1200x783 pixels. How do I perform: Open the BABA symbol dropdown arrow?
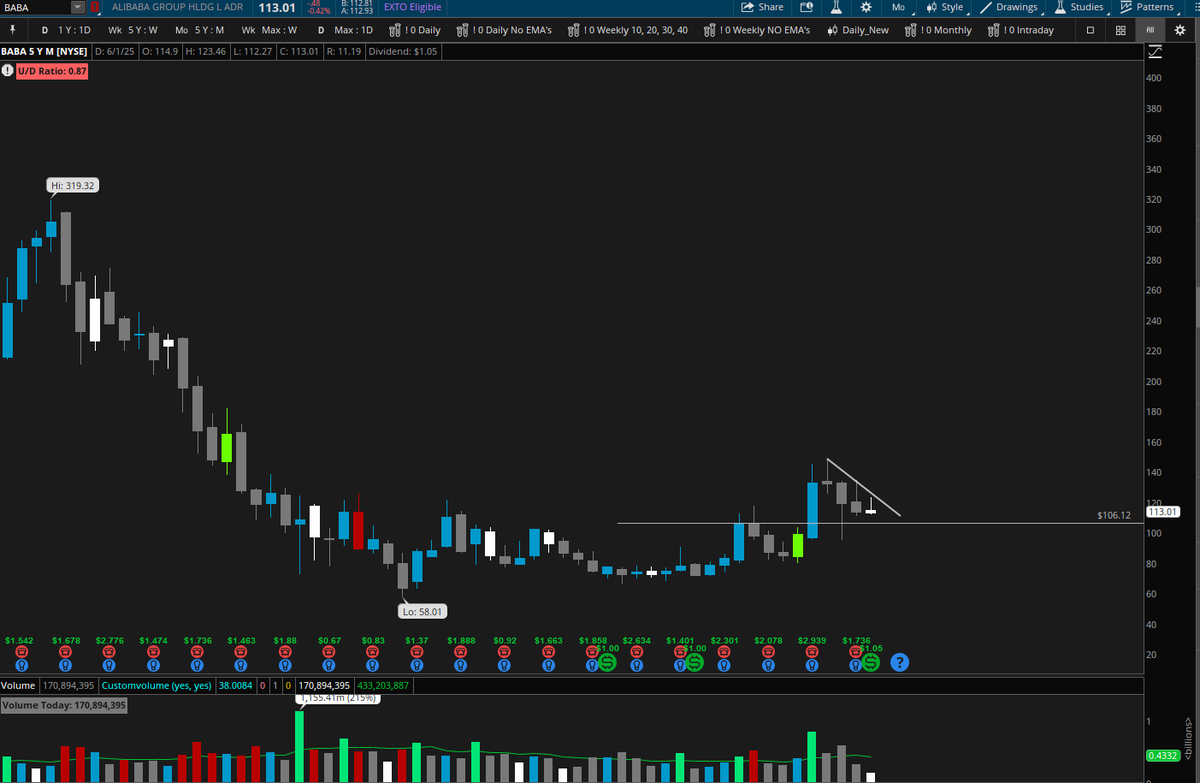(x=78, y=7)
